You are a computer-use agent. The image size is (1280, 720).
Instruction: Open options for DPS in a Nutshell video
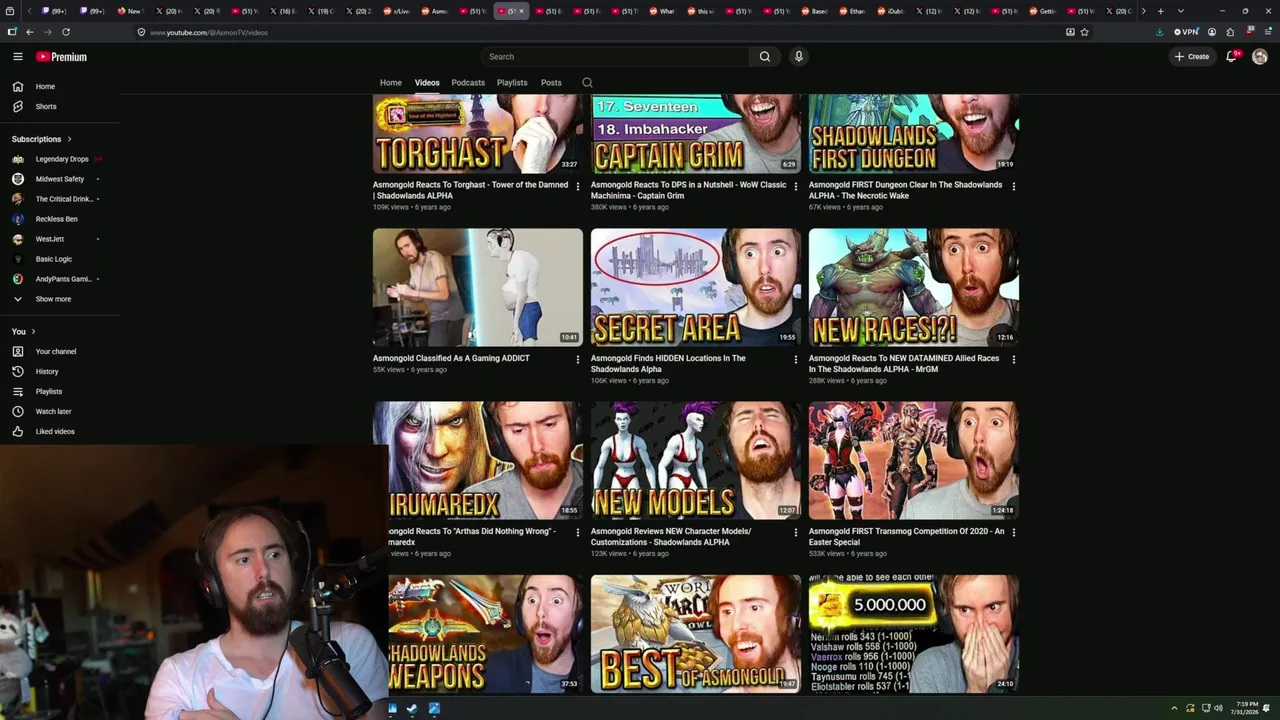point(796,186)
